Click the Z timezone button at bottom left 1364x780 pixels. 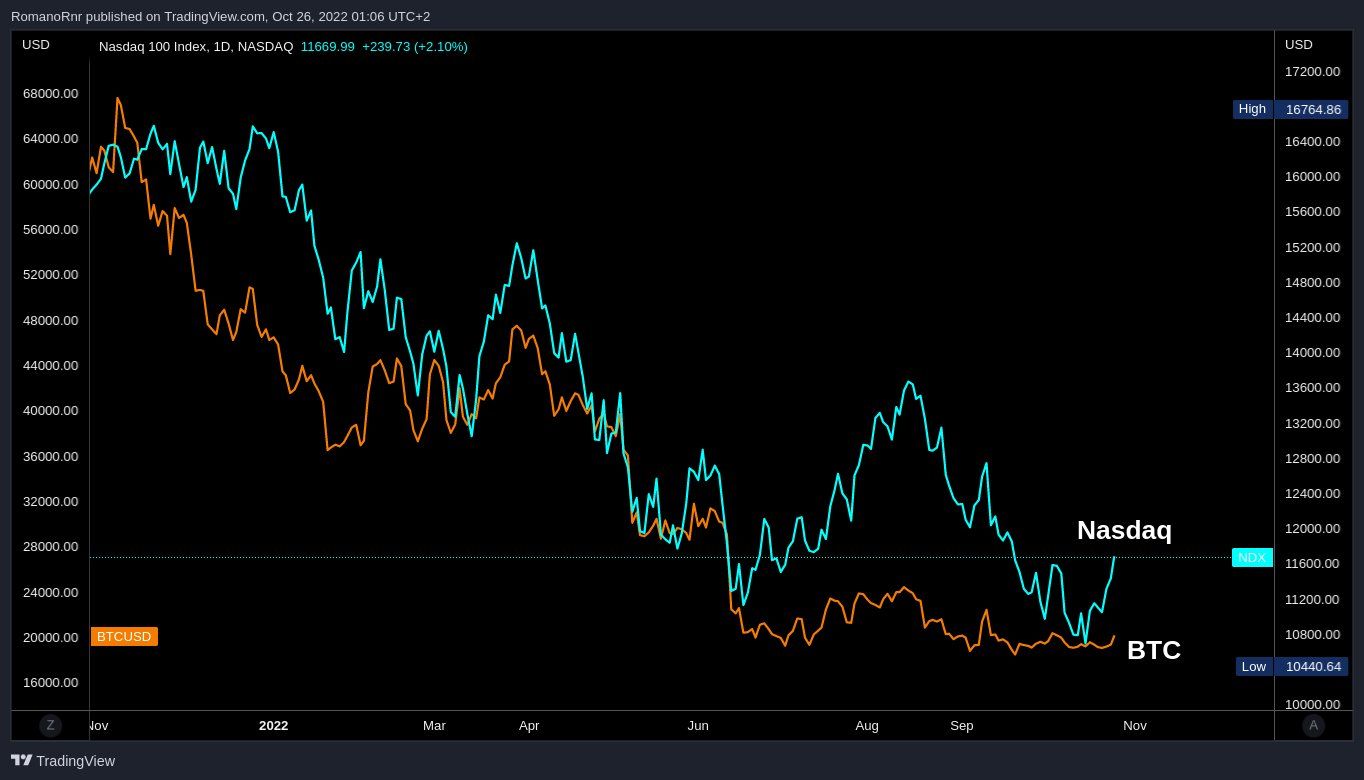50,726
